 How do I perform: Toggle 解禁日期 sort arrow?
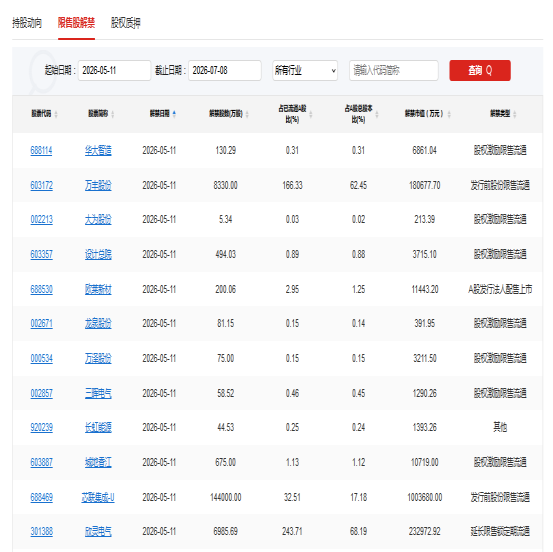(174, 114)
